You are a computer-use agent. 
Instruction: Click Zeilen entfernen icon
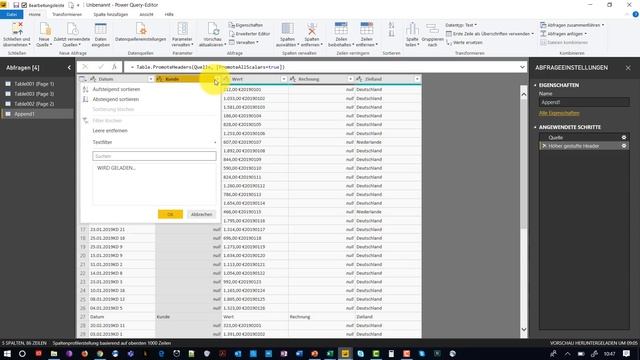[x=367, y=29]
